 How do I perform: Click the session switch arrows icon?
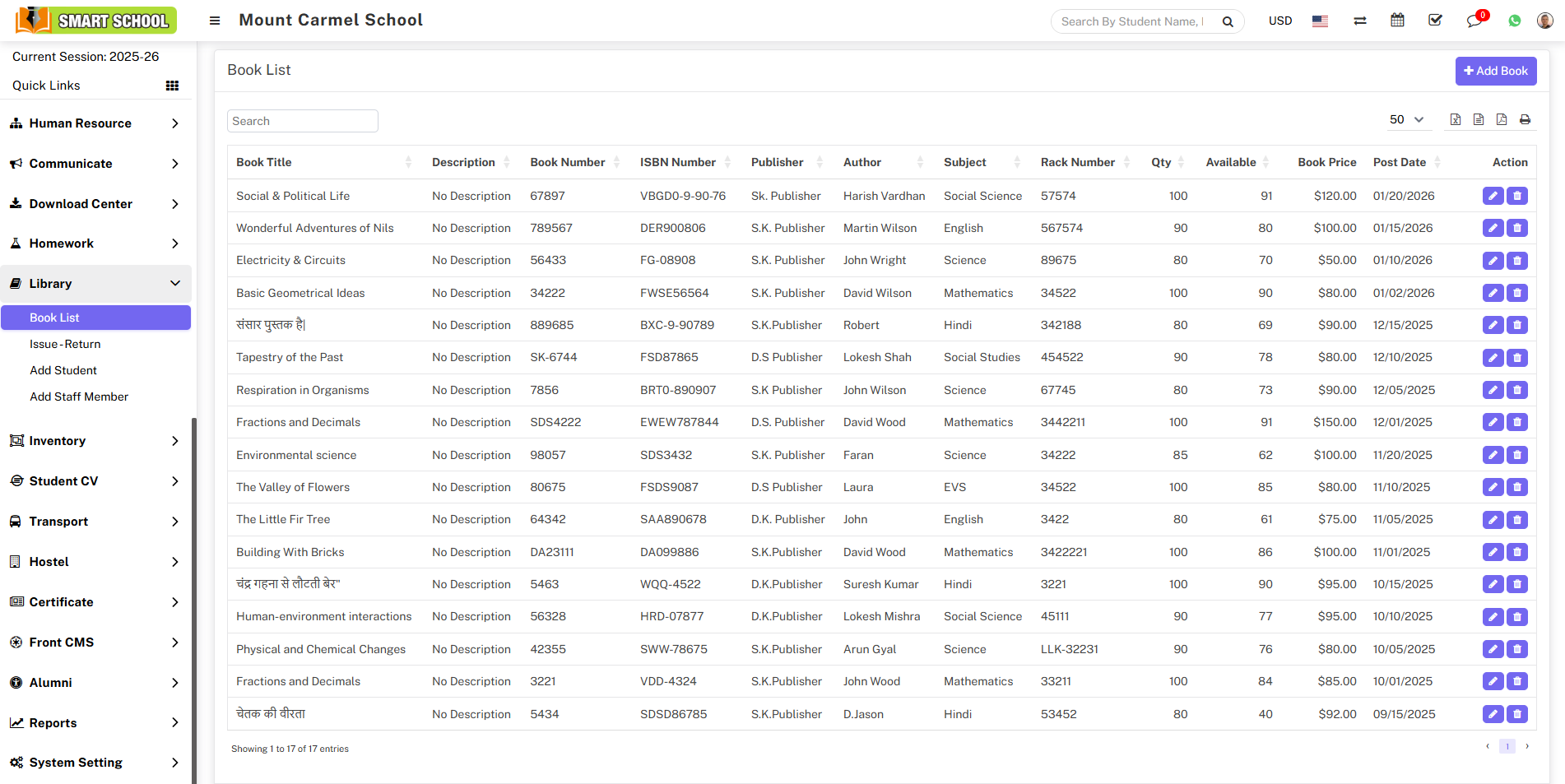click(x=1359, y=21)
